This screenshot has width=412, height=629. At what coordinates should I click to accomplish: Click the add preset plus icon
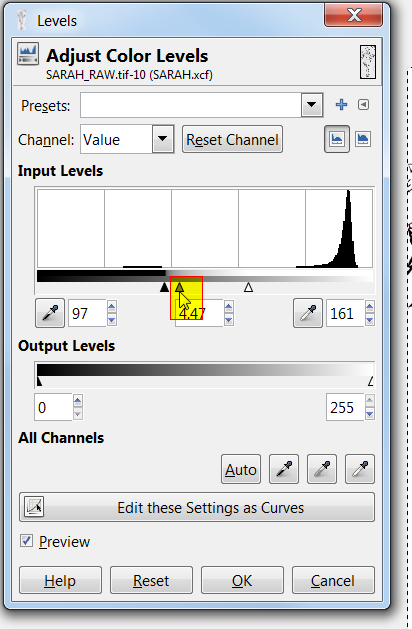click(341, 105)
